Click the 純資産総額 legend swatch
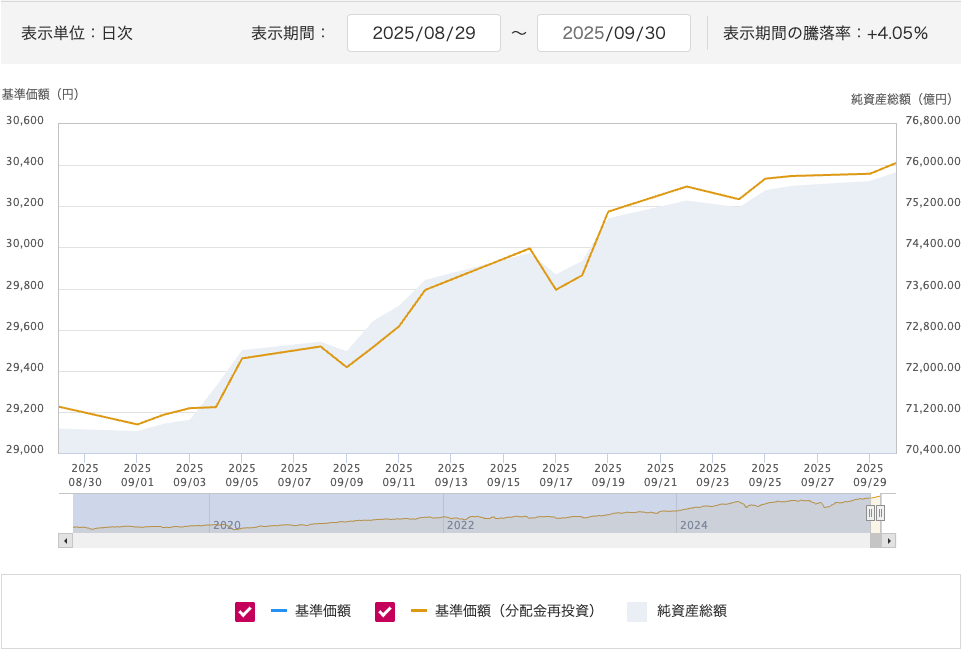 [x=637, y=612]
